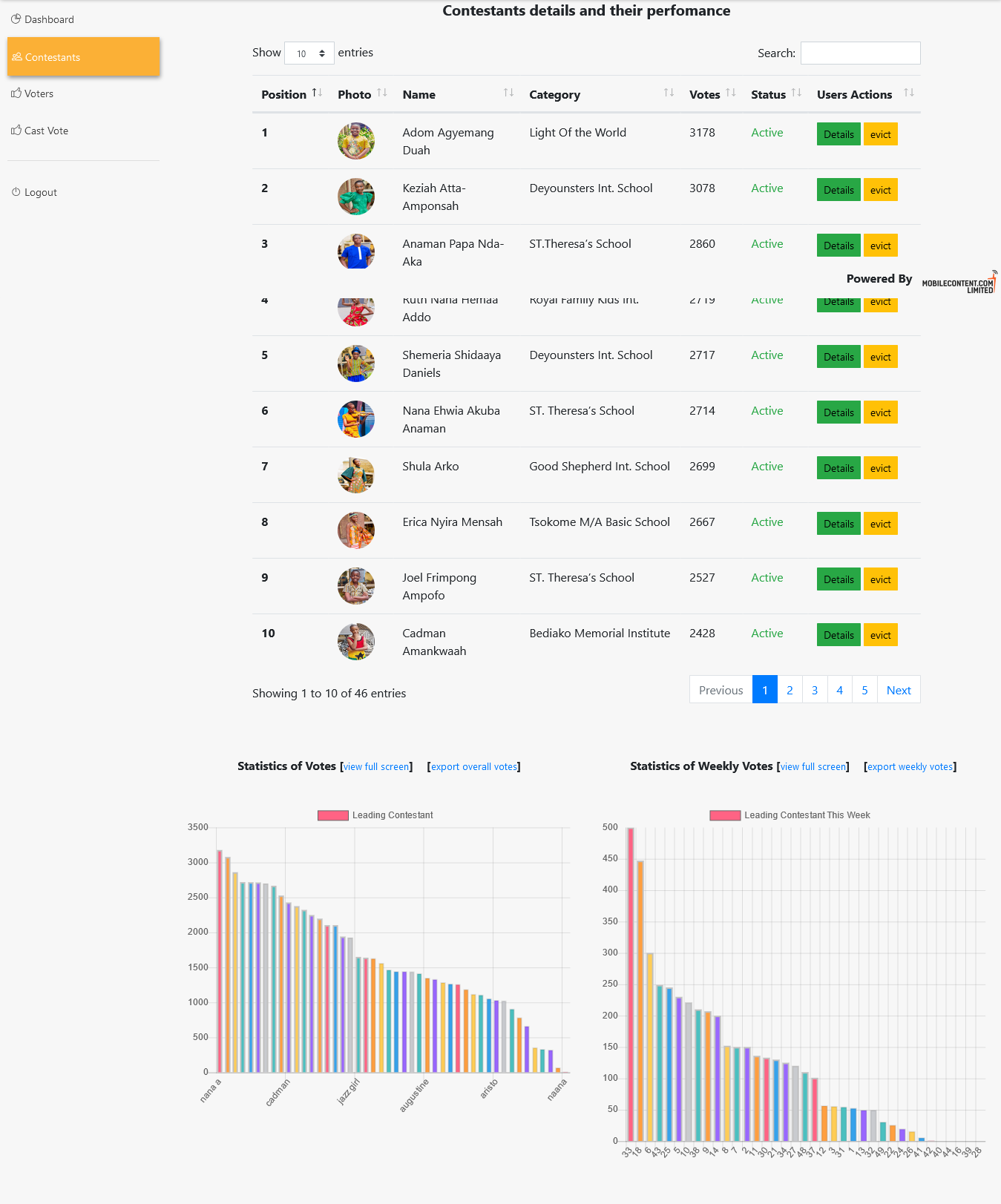Click the Voters thumbs-up icon

tap(16, 93)
